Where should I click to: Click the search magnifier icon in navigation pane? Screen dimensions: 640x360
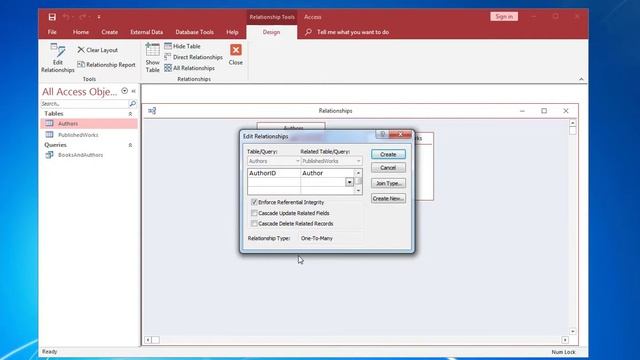(133, 104)
